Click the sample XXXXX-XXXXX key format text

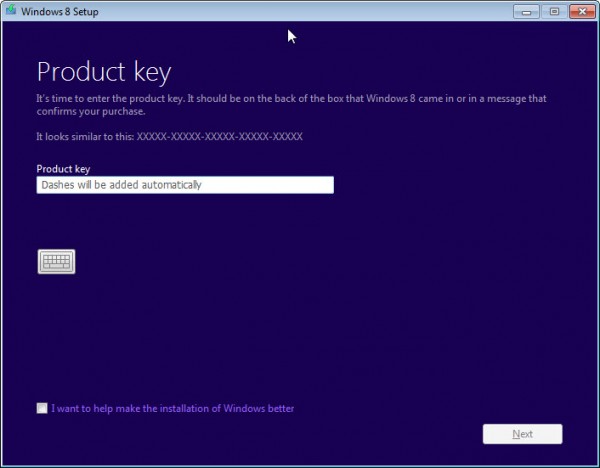(x=220, y=137)
